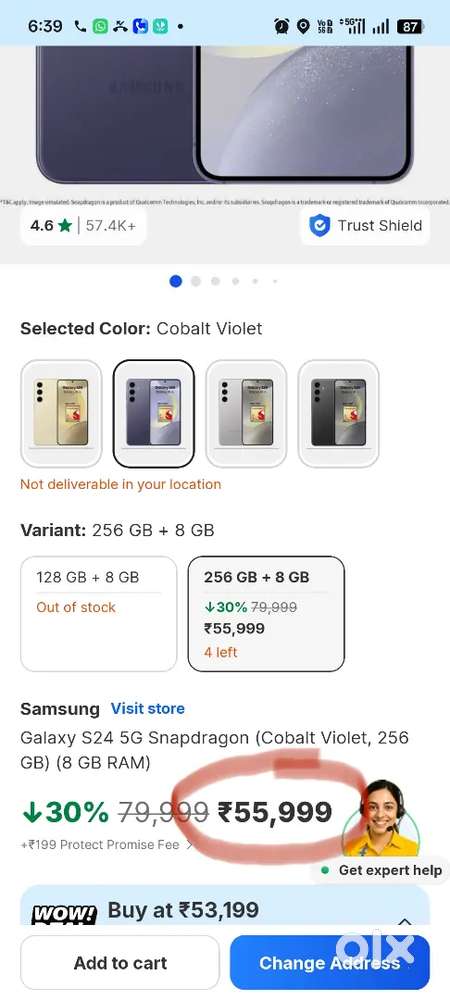The height and width of the screenshot is (1000, 450).
Task: Tap the location pin status bar icon
Action: [303, 26]
